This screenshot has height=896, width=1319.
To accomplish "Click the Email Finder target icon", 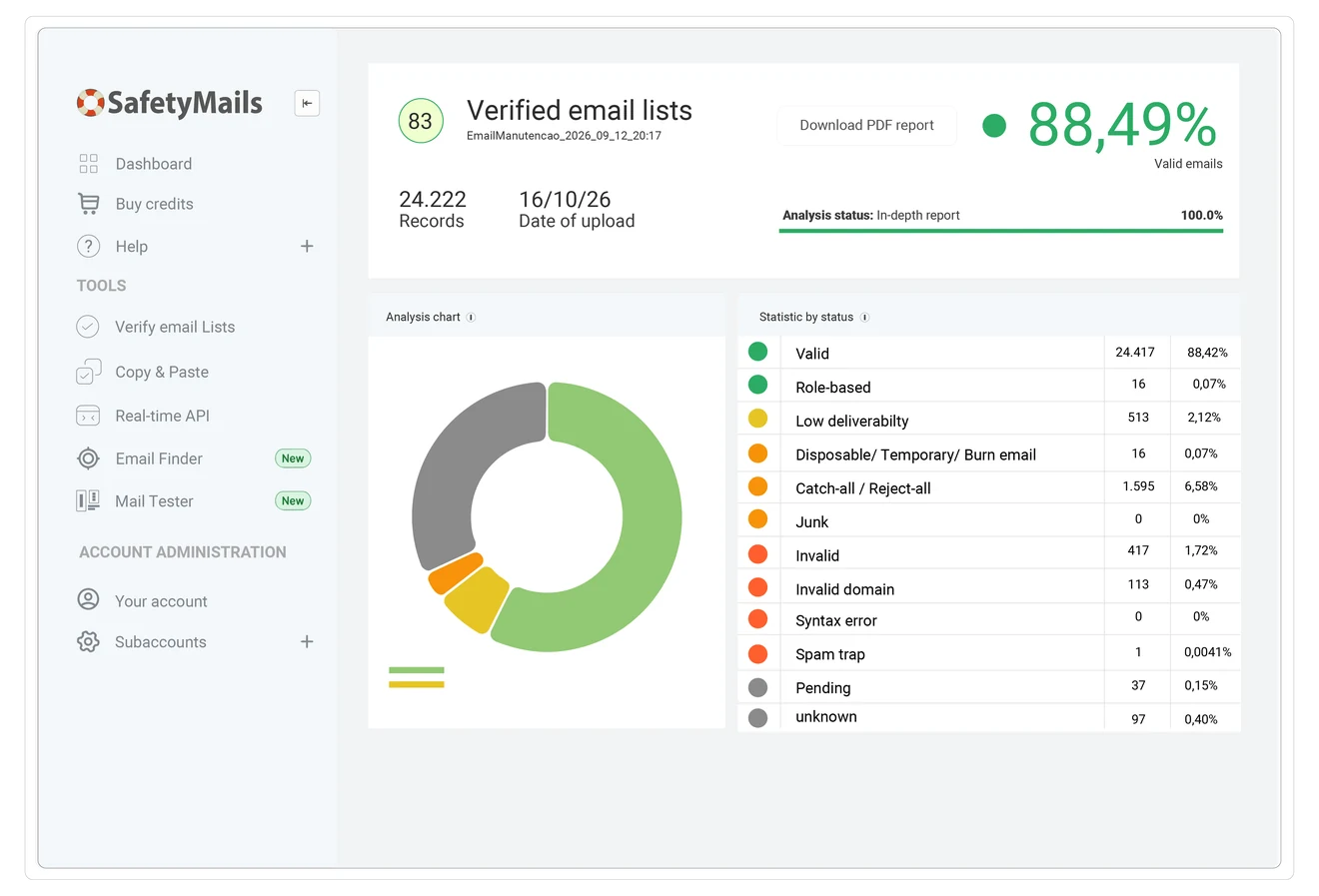I will 88,458.
